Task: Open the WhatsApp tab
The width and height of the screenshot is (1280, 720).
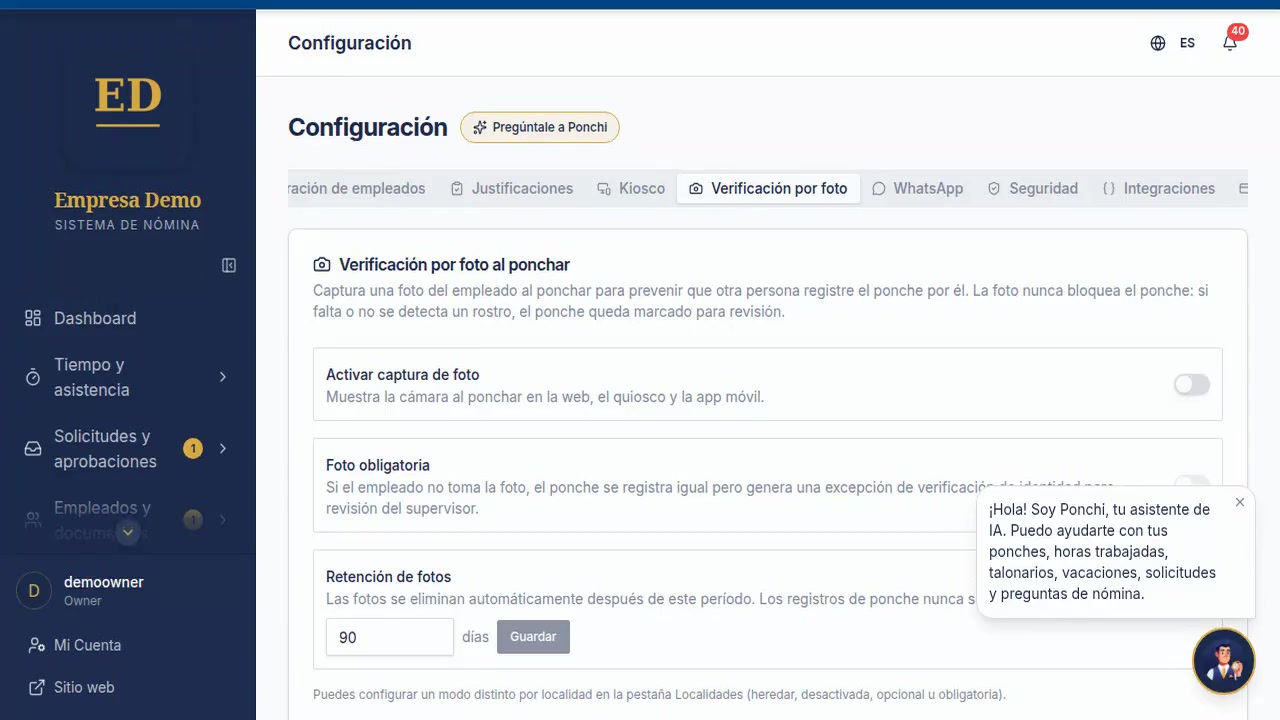Action: coord(917,188)
